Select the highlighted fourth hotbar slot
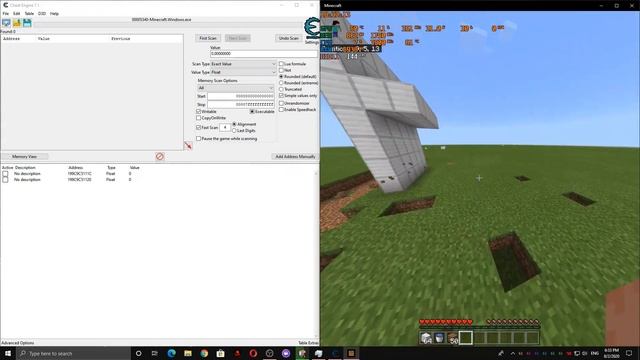Screen dimensions: 640x360 (x=465, y=338)
